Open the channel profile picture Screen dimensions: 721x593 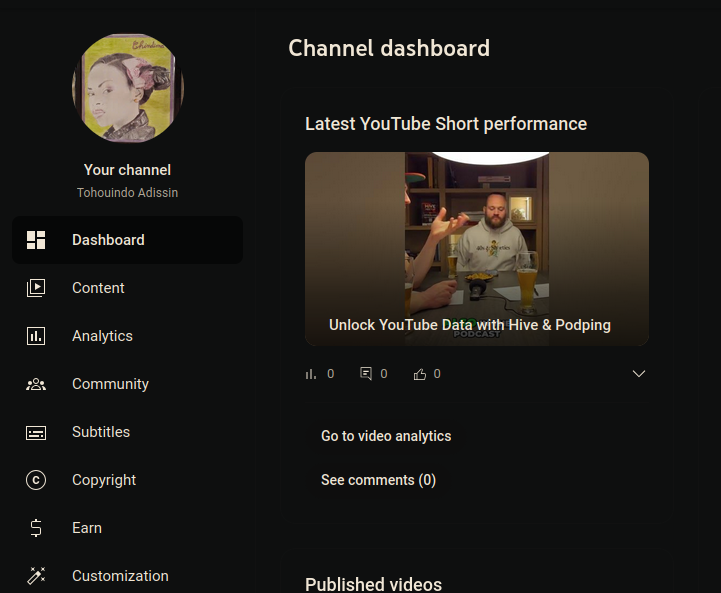pos(128,87)
